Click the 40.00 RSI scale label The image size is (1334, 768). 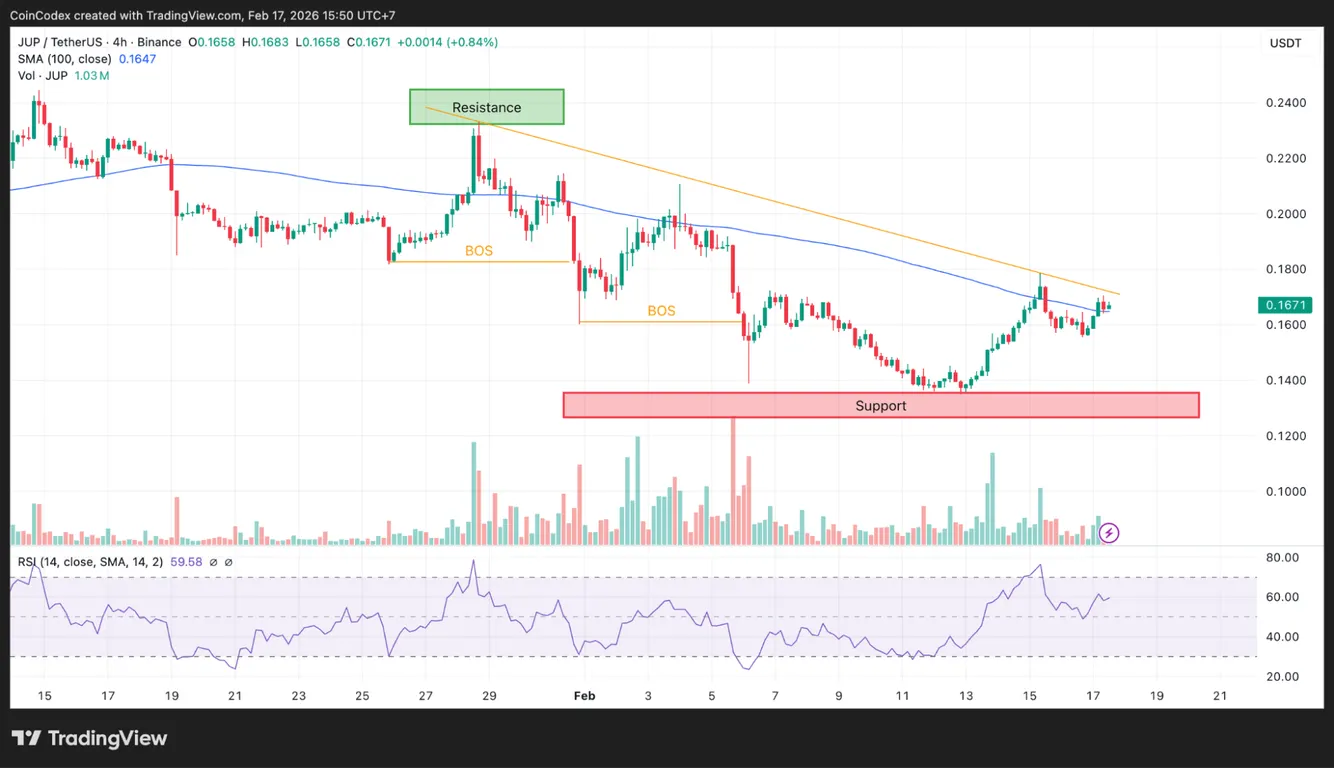coord(1283,637)
